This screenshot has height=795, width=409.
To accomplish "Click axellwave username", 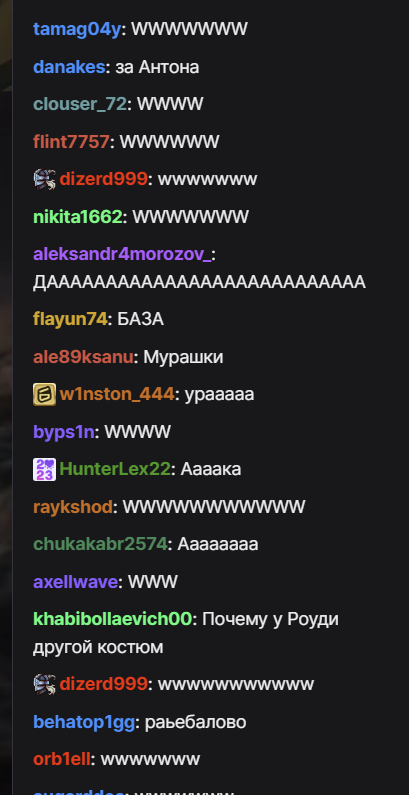I will point(76,582).
